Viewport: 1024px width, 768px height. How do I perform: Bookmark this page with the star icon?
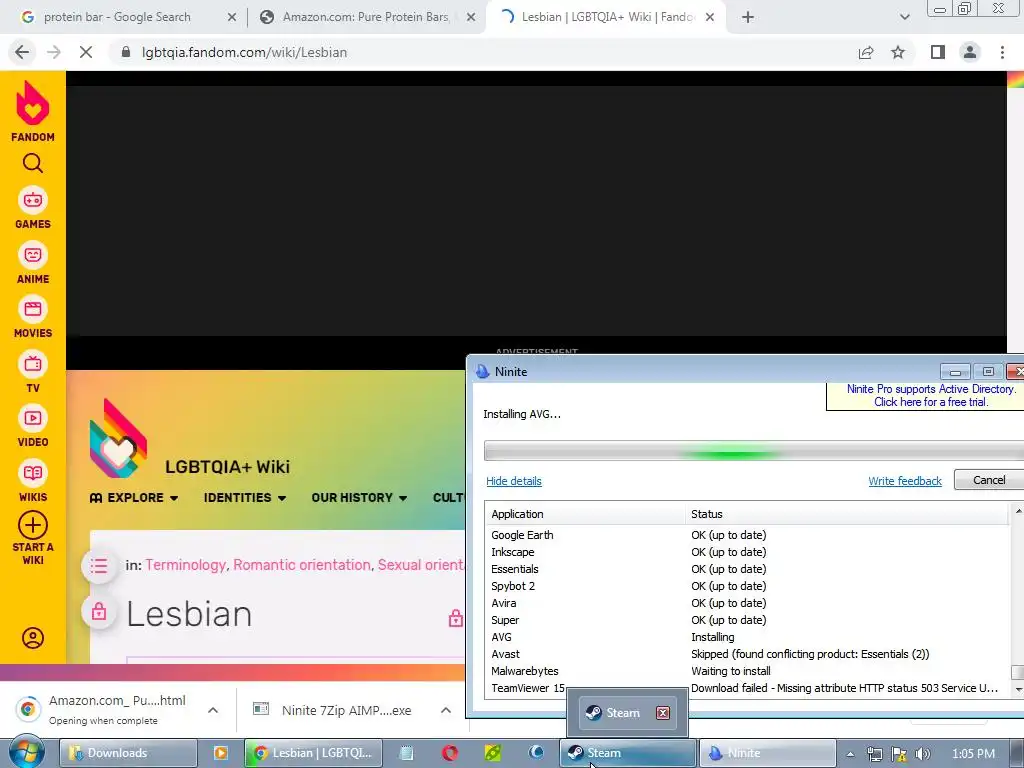[x=898, y=52]
